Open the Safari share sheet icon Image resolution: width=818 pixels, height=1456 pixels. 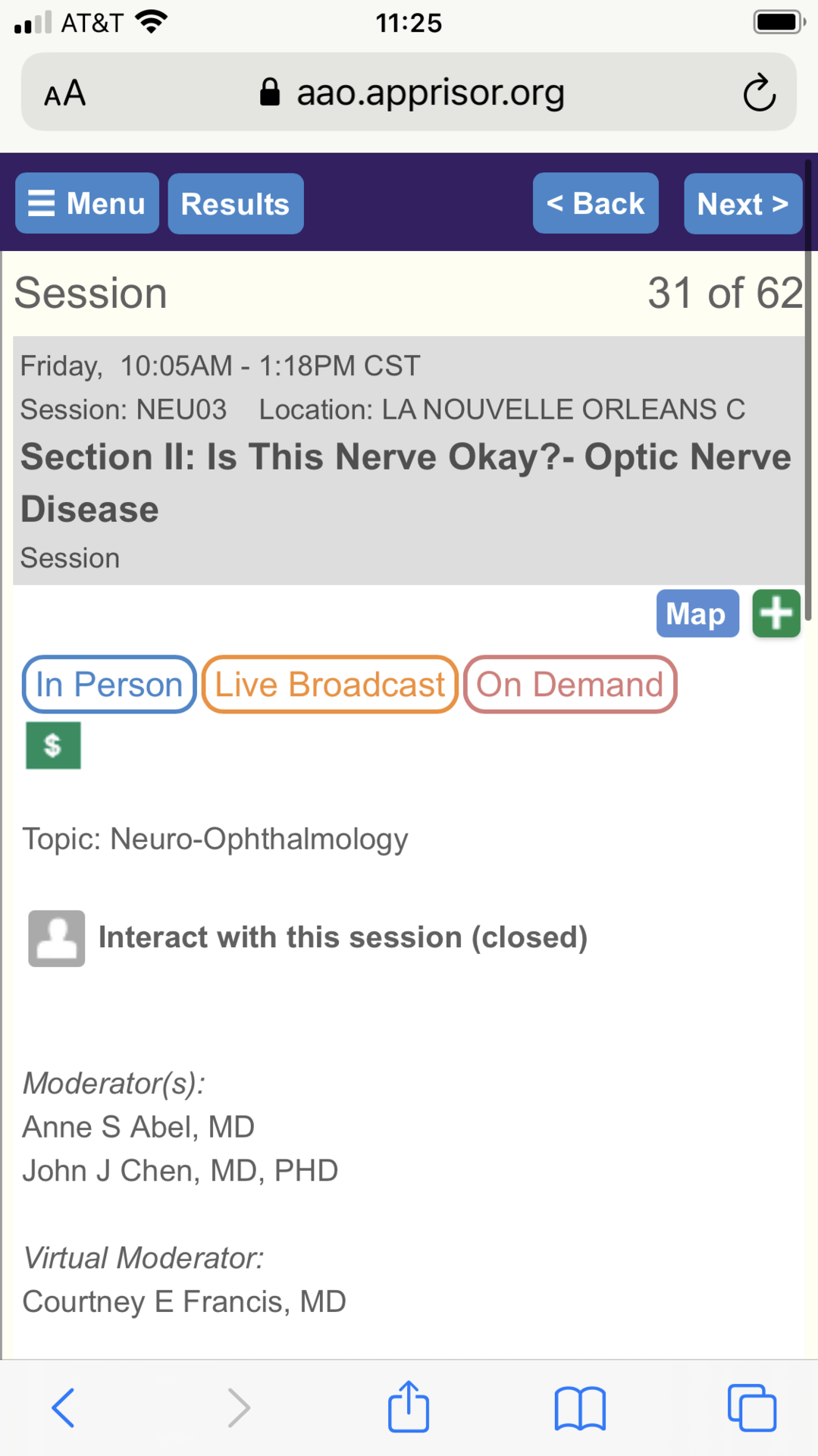(x=409, y=1407)
